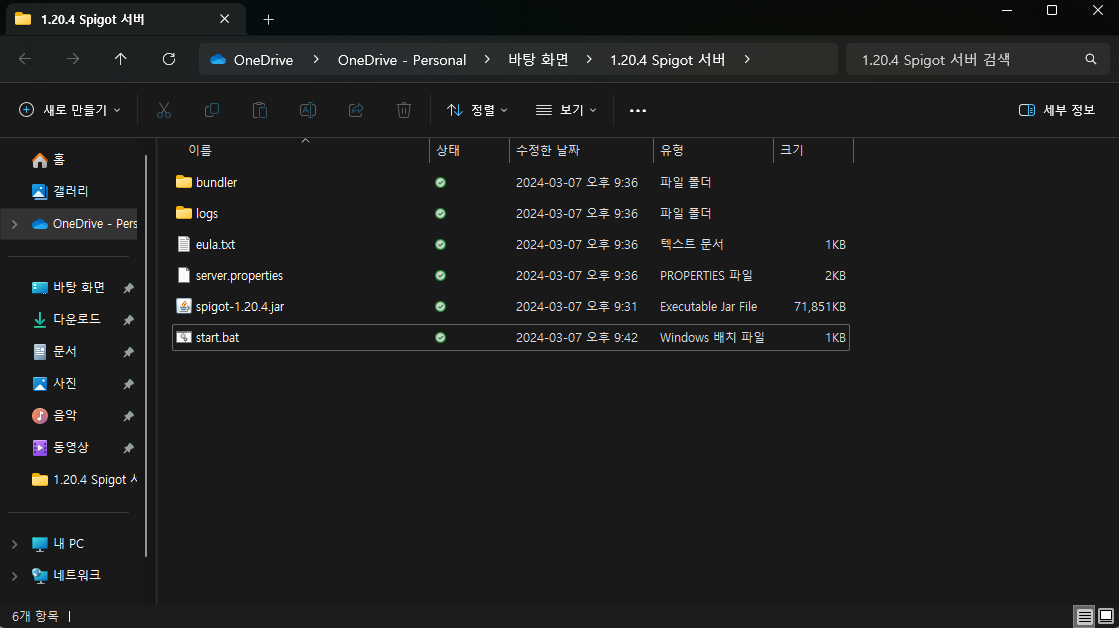Click the search magnifier icon

tap(1090, 59)
